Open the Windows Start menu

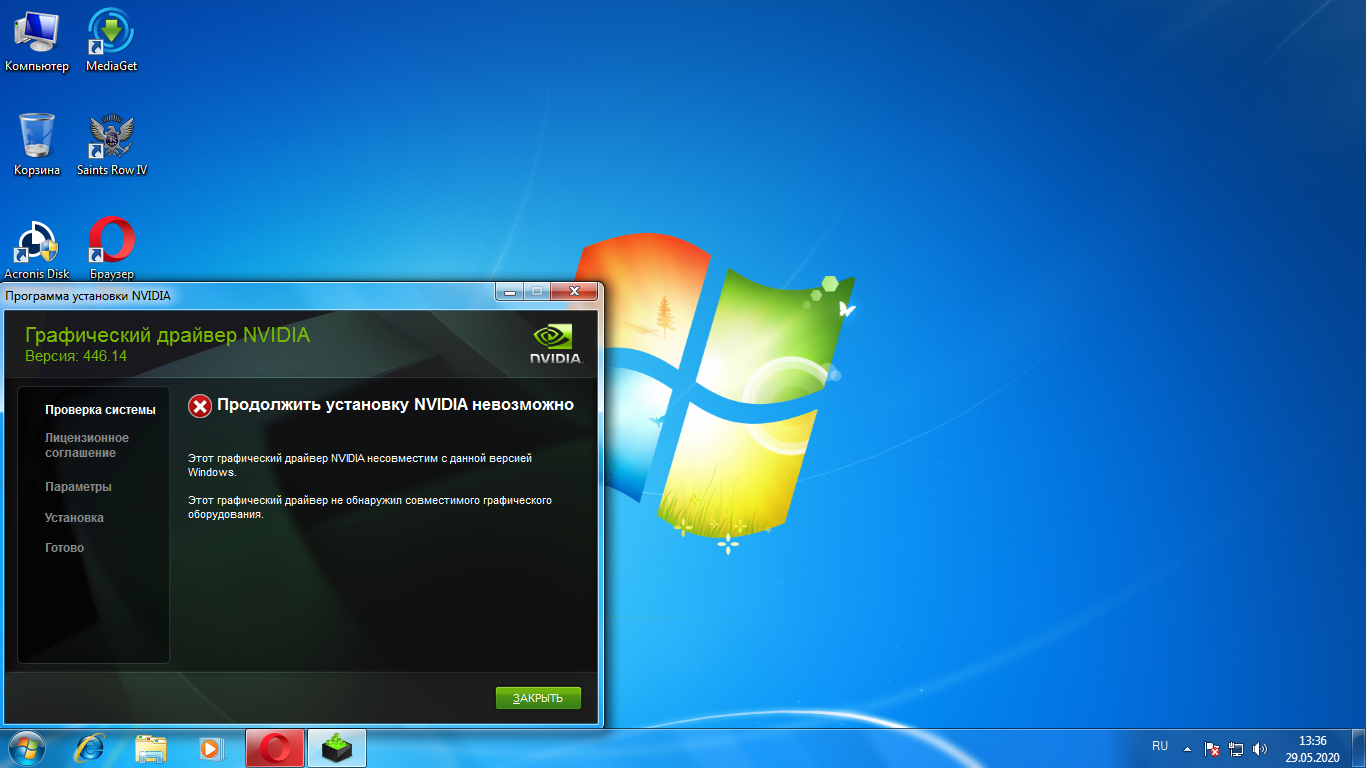(x=27, y=748)
